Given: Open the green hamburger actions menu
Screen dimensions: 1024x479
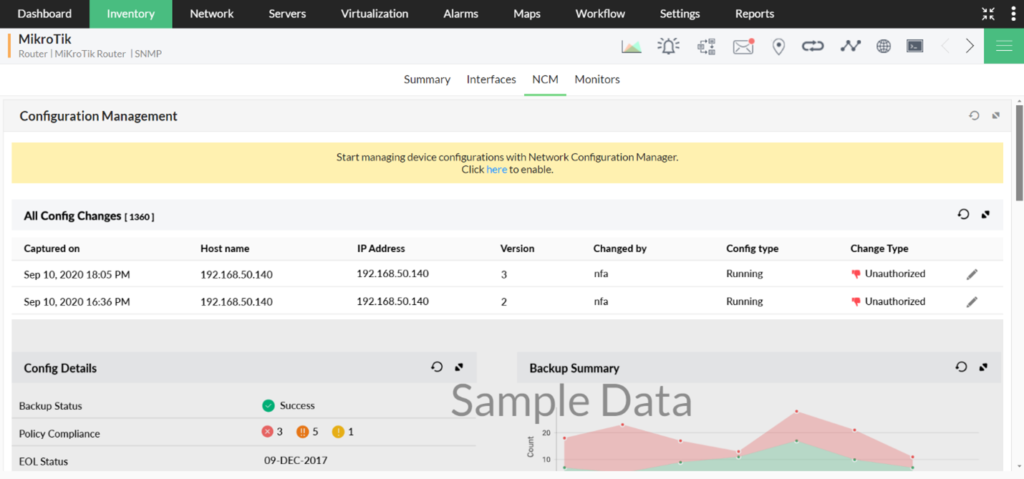Looking at the screenshot, I should pos(1003,46).
